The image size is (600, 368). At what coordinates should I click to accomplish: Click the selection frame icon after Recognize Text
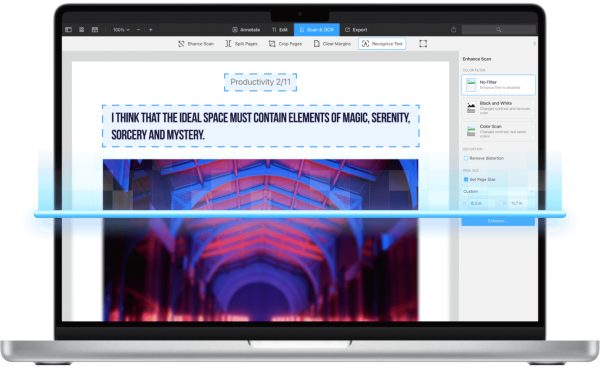[x=423, y=44]
